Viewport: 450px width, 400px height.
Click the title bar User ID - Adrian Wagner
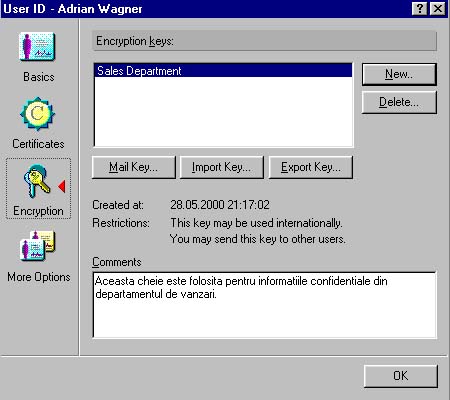click(x=73, y=9)
